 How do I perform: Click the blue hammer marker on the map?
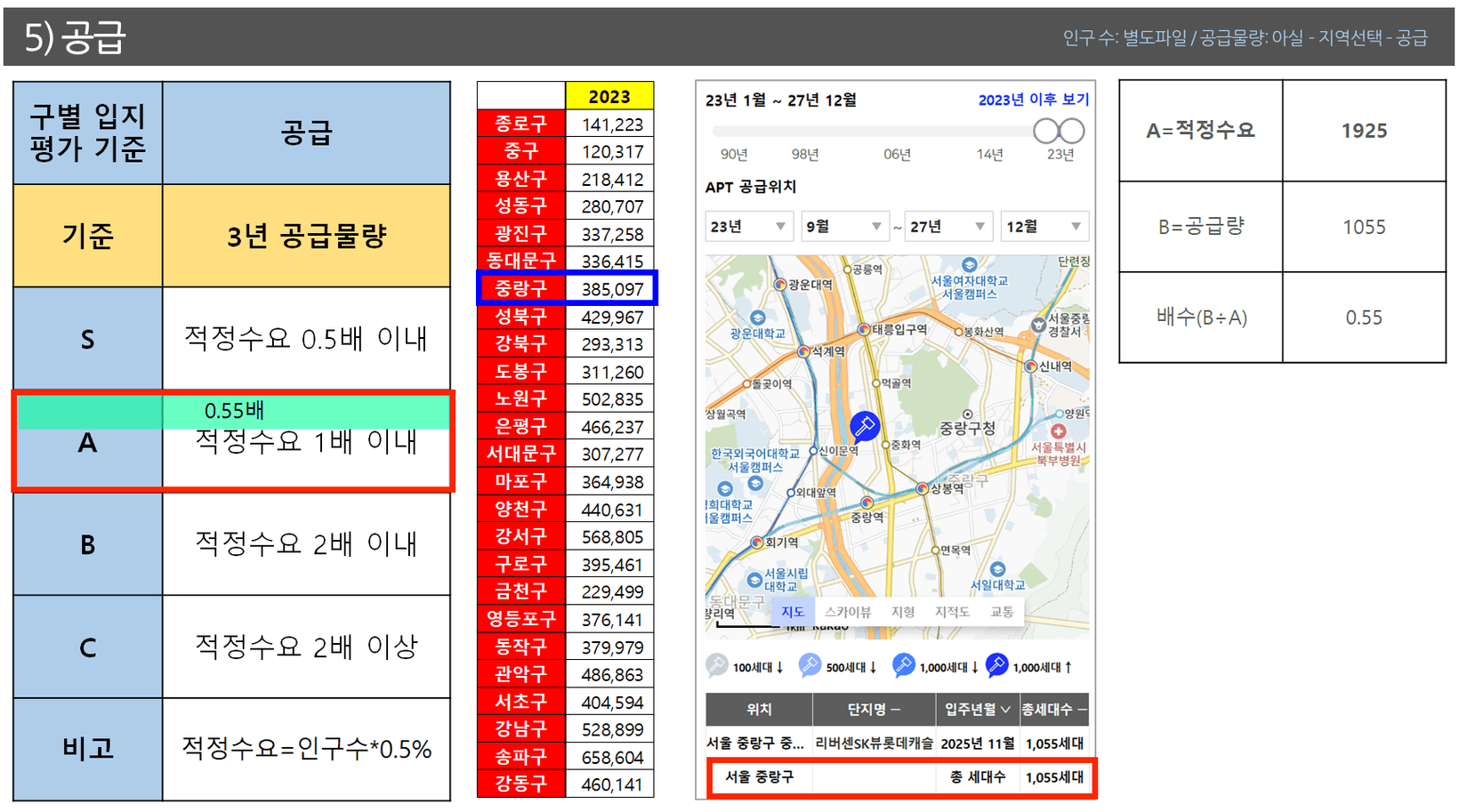864,426
